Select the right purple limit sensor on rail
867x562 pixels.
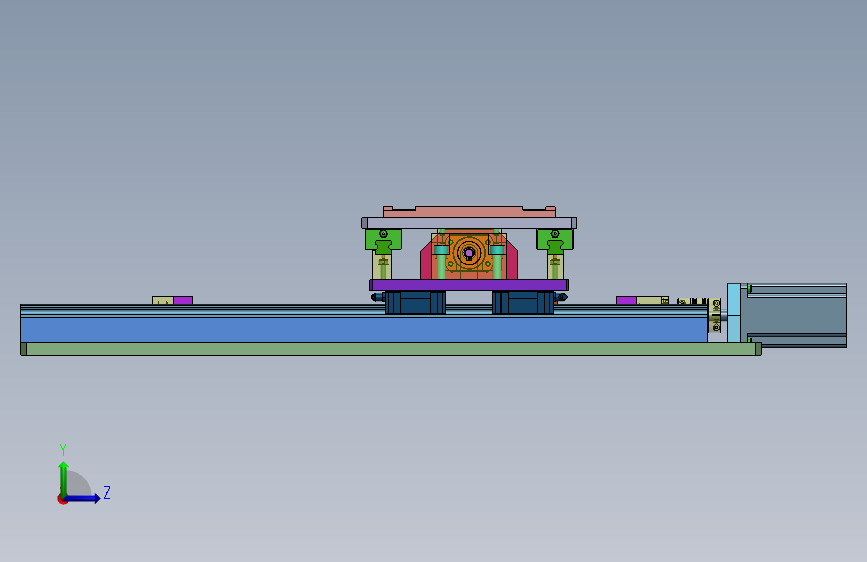[626, 300]
